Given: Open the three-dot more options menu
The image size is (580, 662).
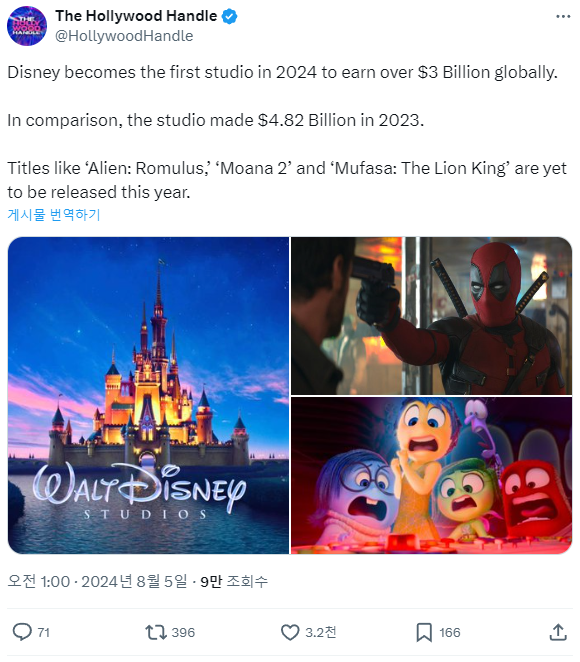Looking at the screenshot, I should pos(563,16).
